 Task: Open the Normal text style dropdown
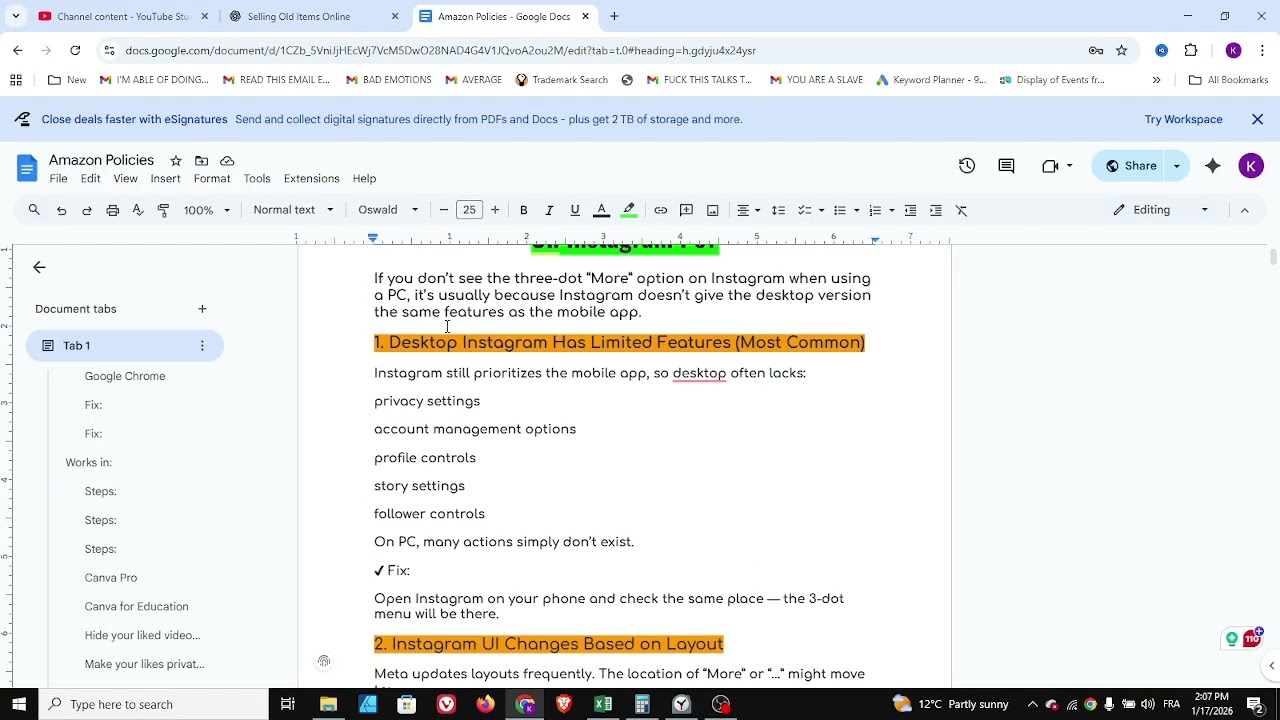(x=293, y=210)
